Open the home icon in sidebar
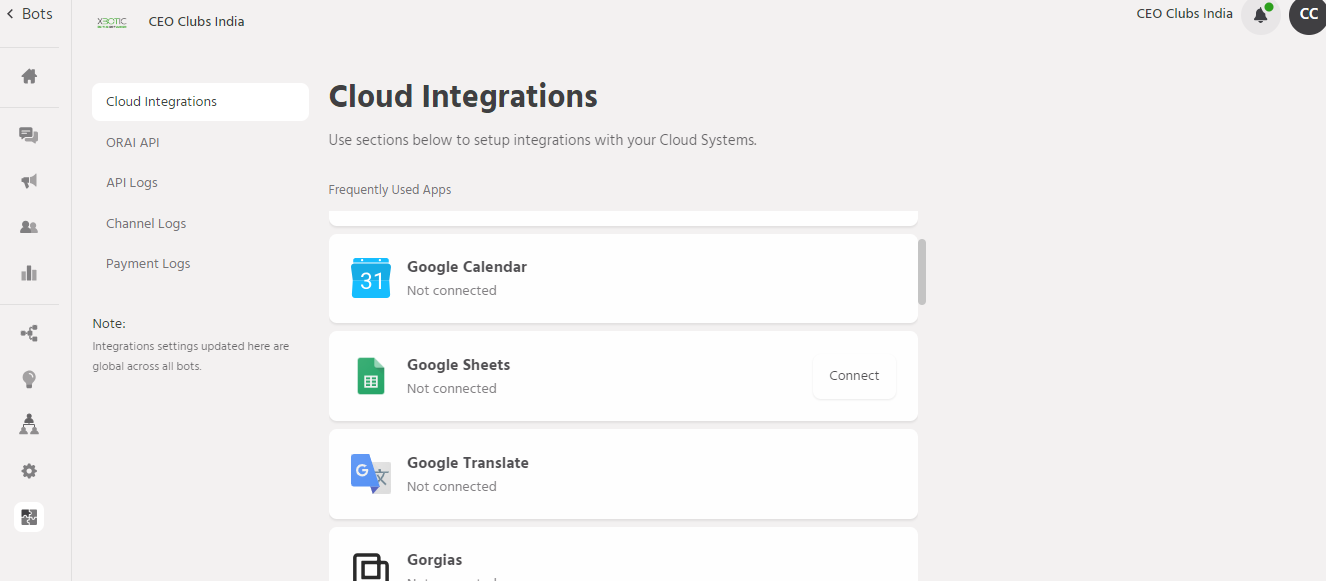1326x581 pixels. pos(29,76)
